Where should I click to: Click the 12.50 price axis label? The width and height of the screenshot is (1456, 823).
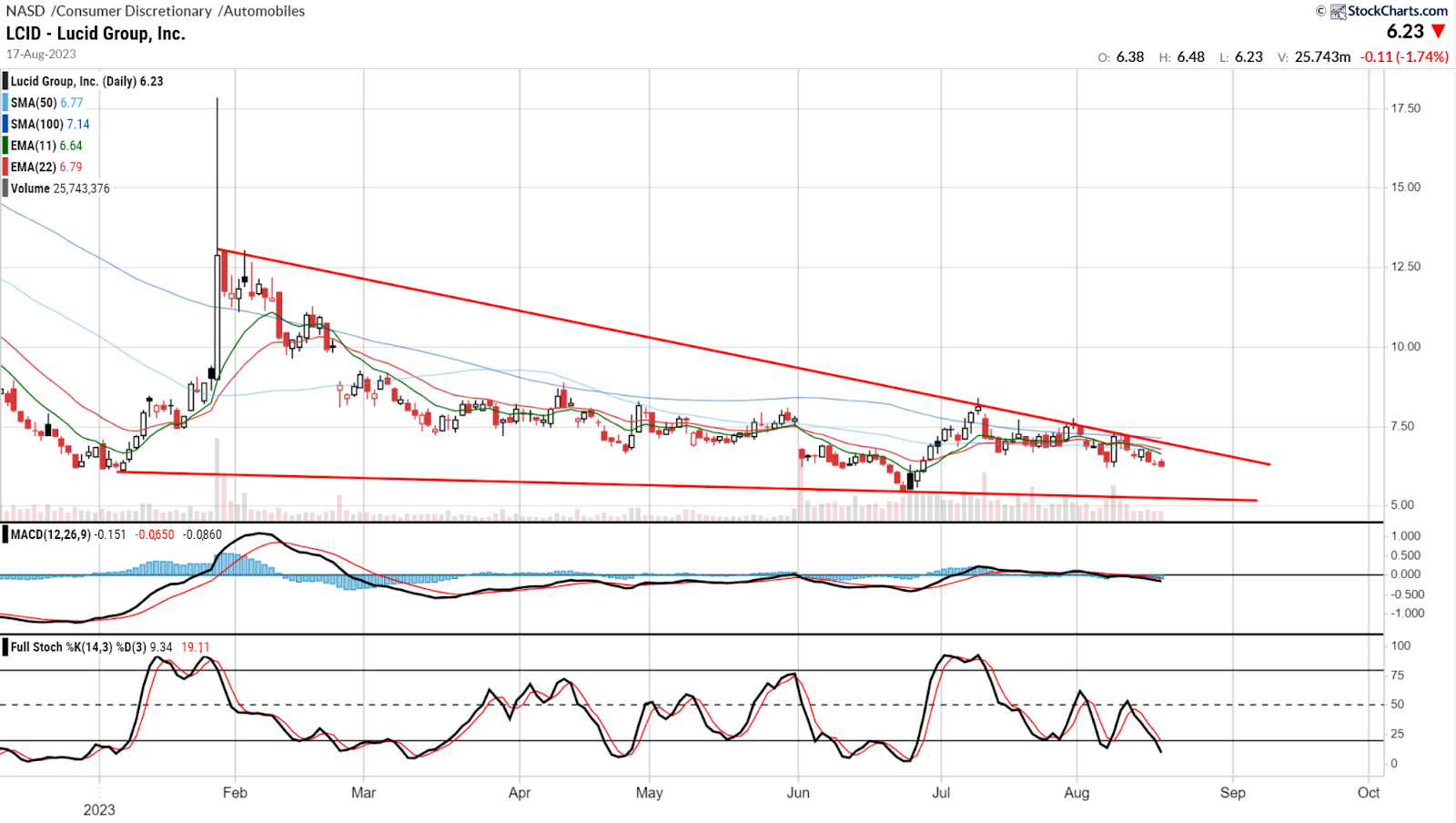pyautogui.click(x=1405, y=267)
